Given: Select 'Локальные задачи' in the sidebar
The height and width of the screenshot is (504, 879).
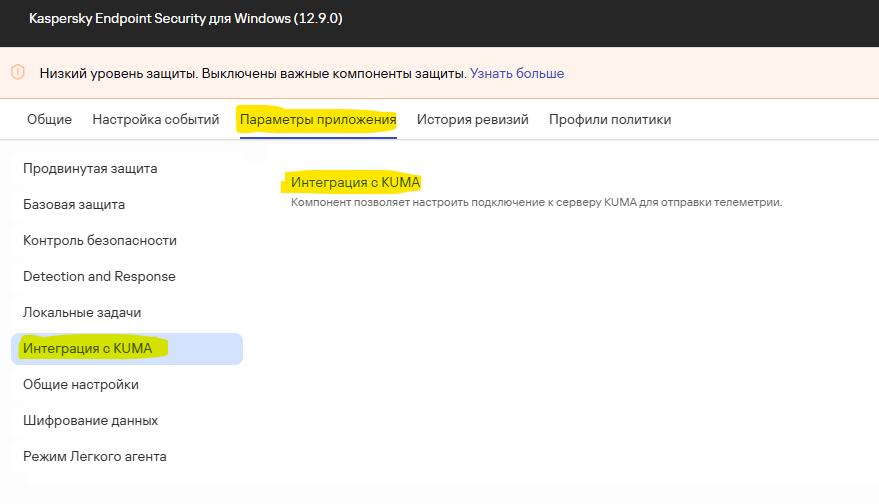Looking at the screenshot, I should pos(127,312).
